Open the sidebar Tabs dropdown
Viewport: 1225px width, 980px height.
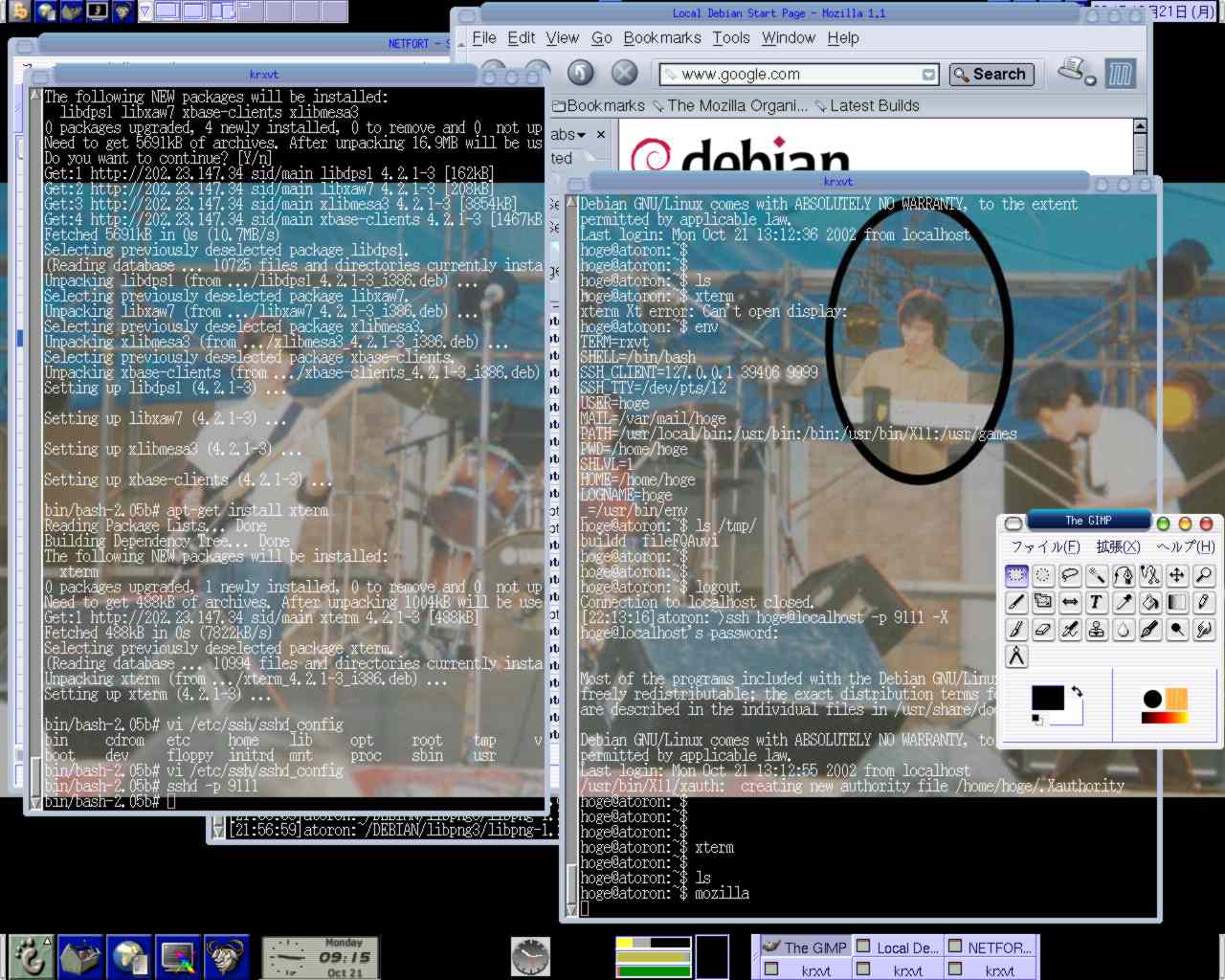[x=568, y=135]
